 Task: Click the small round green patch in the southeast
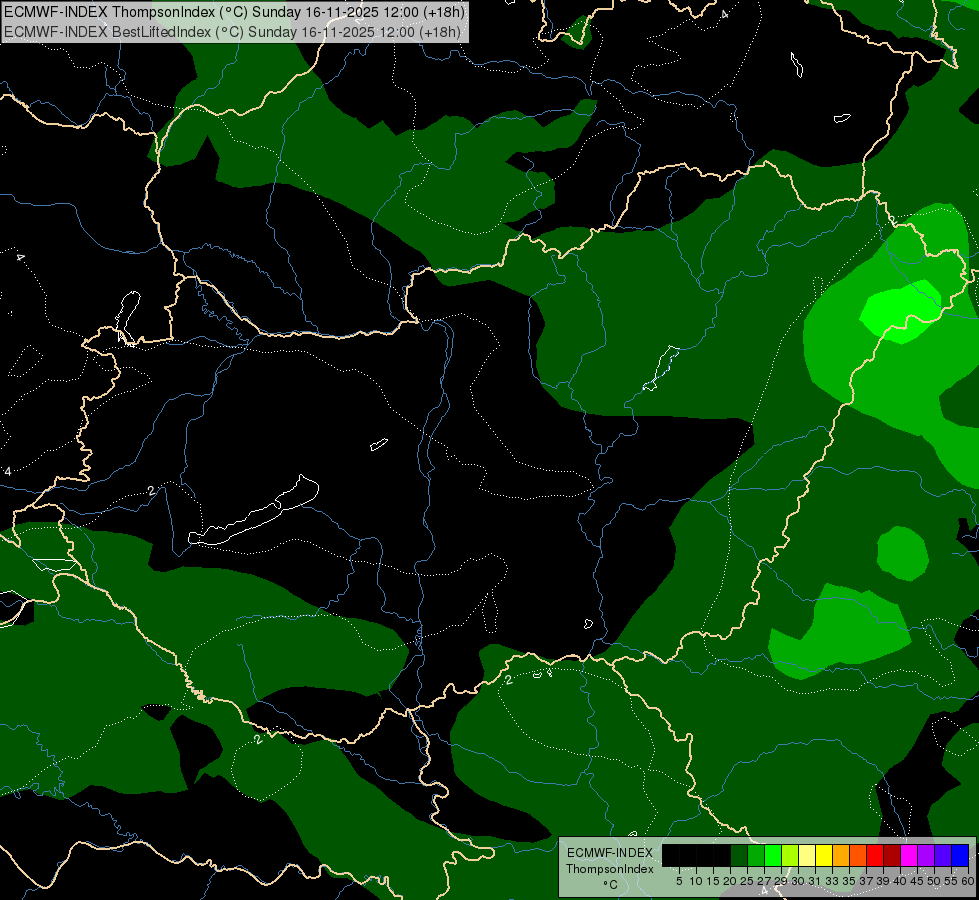coord(902,552)
